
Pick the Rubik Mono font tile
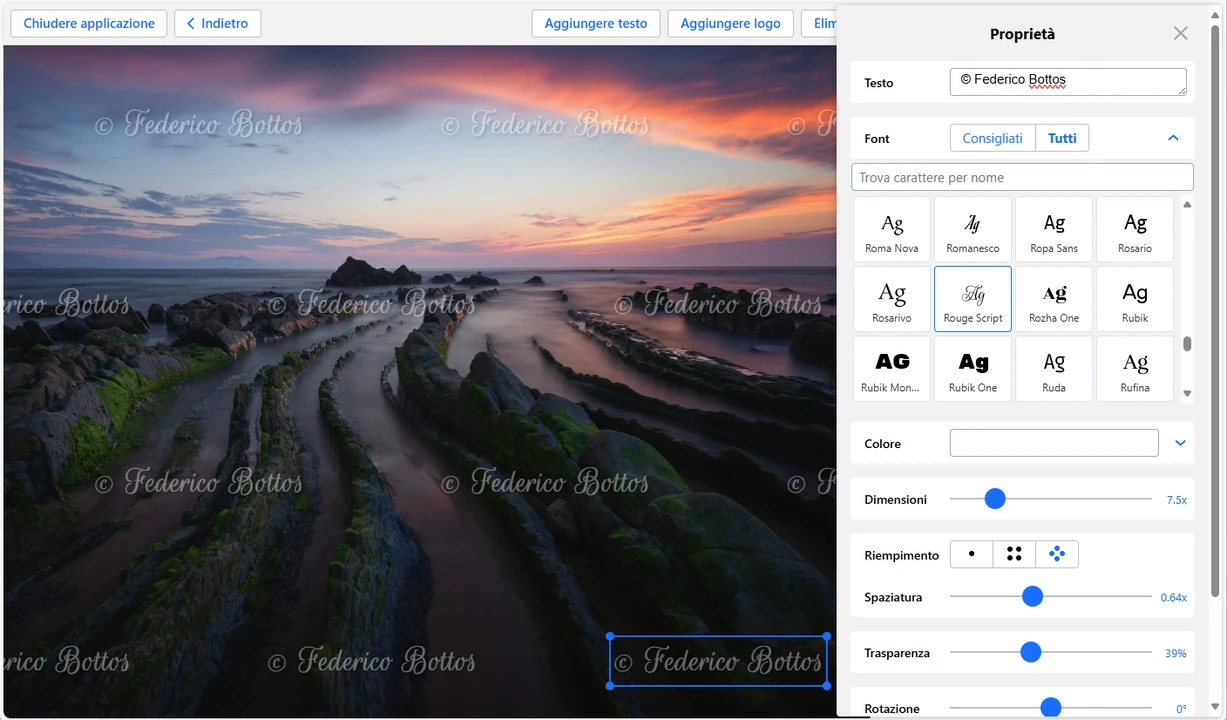[x=891, y=369]
